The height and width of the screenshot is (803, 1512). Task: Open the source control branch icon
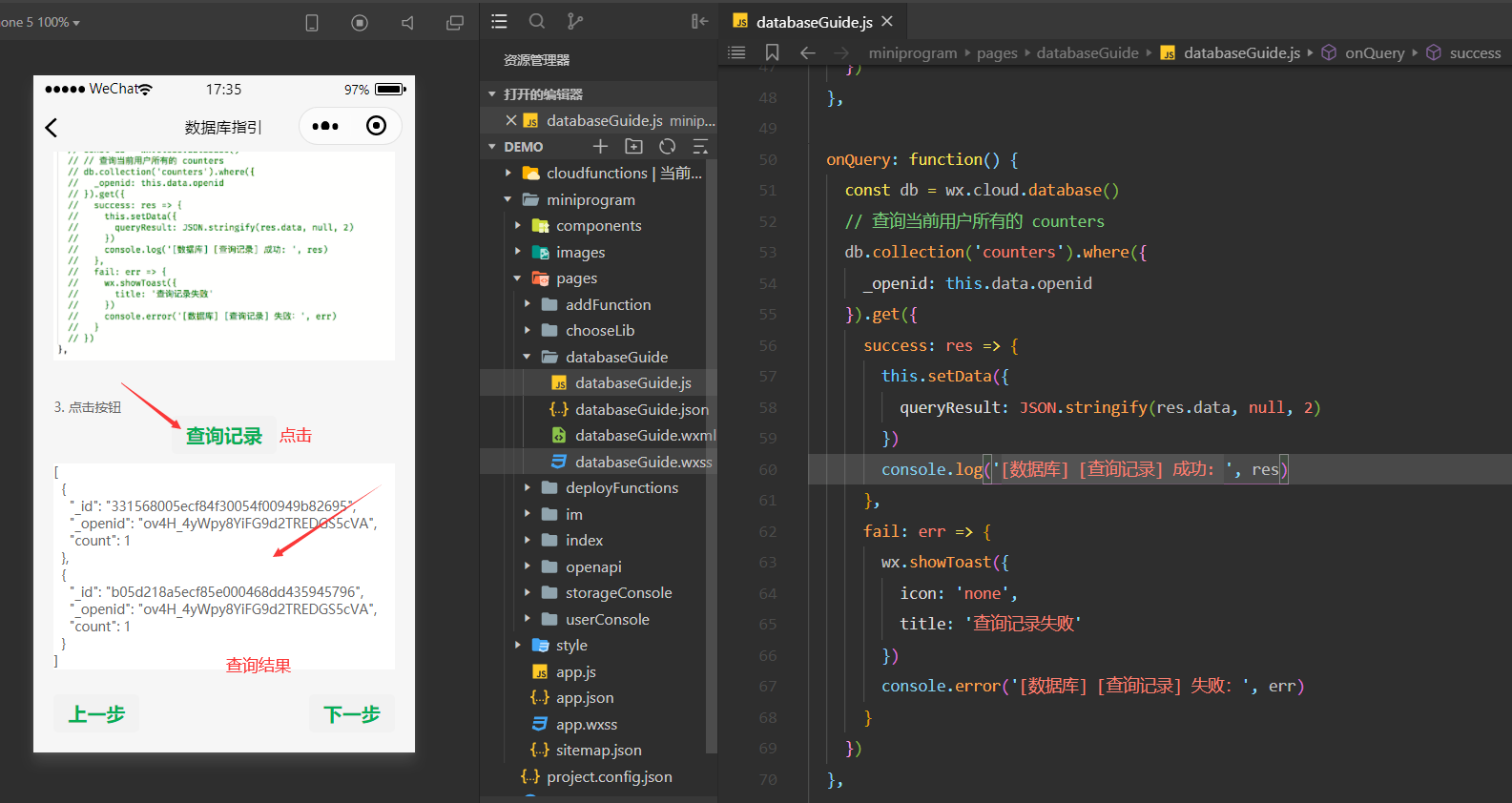pyautogui.click(x=574, y=21)
